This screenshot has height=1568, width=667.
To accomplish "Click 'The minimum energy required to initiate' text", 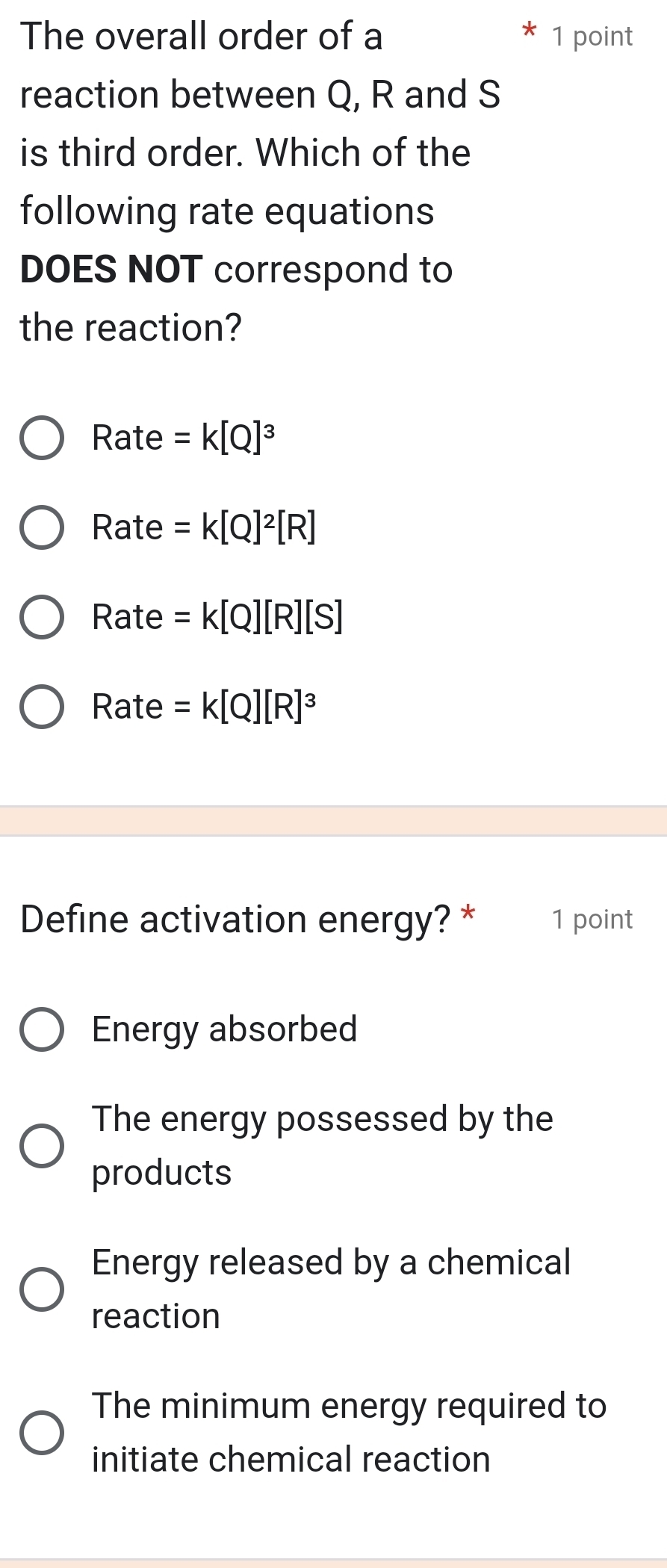I will [349, 1432].
